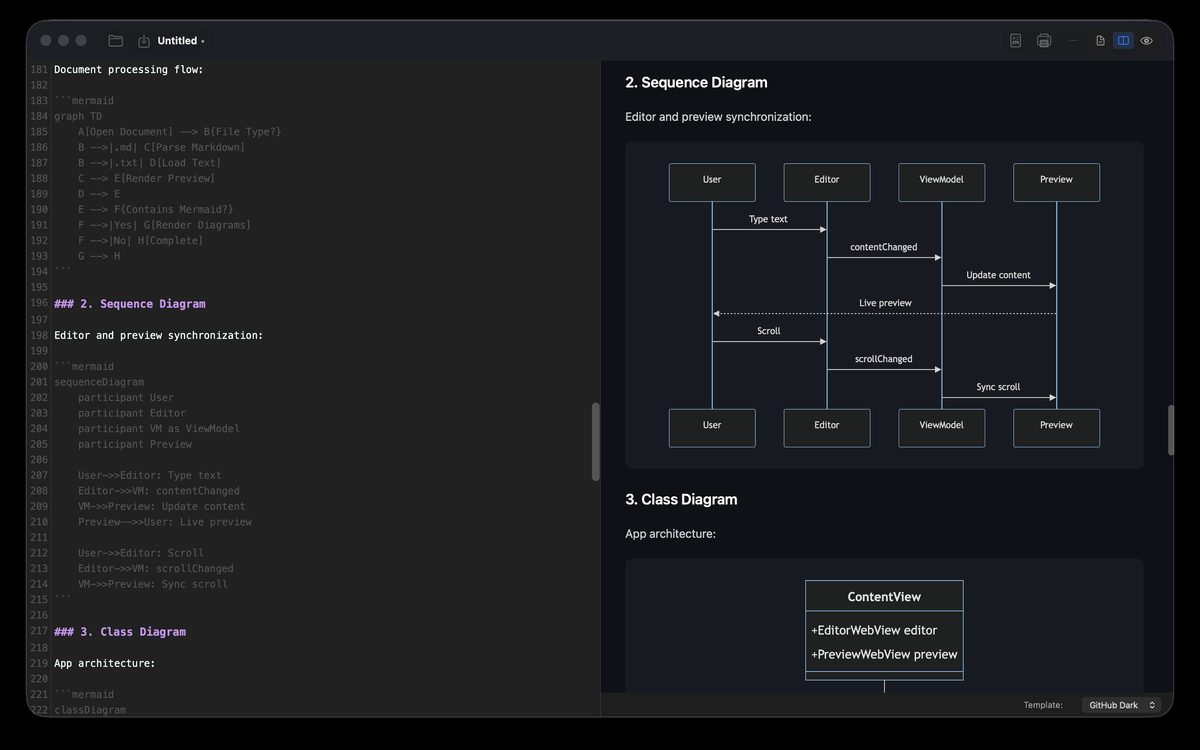Screen dimensions: 1200x750
Task: Click the top Editor participant box in diagram
Action: [827, 182]
